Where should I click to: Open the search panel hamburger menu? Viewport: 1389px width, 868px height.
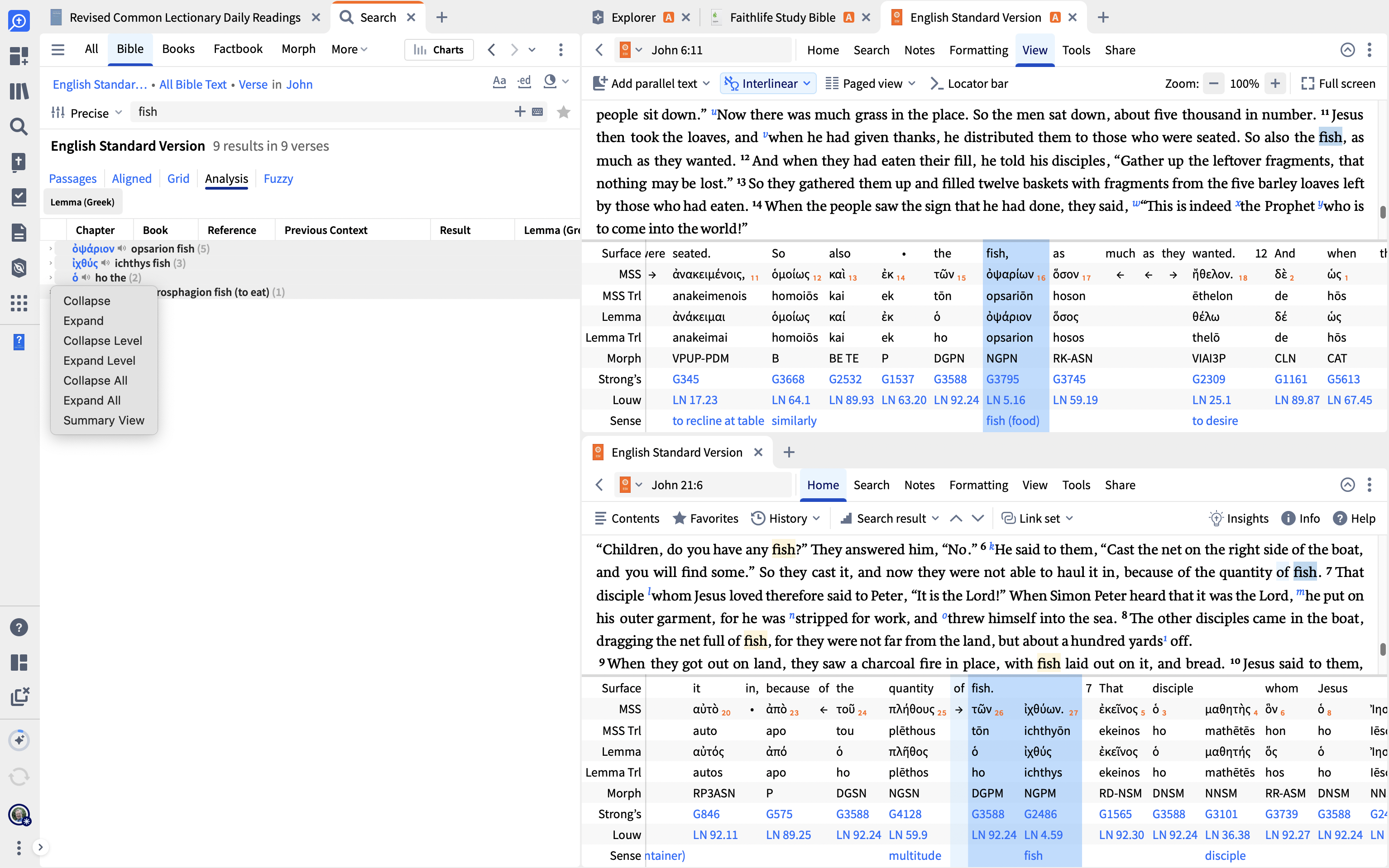[58, 49]
